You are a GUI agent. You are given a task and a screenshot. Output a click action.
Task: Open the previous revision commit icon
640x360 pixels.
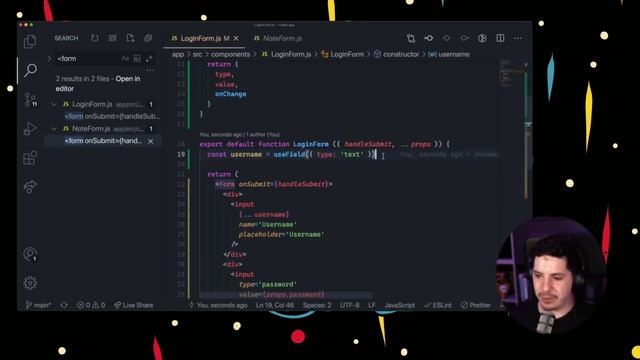point(429,38)
